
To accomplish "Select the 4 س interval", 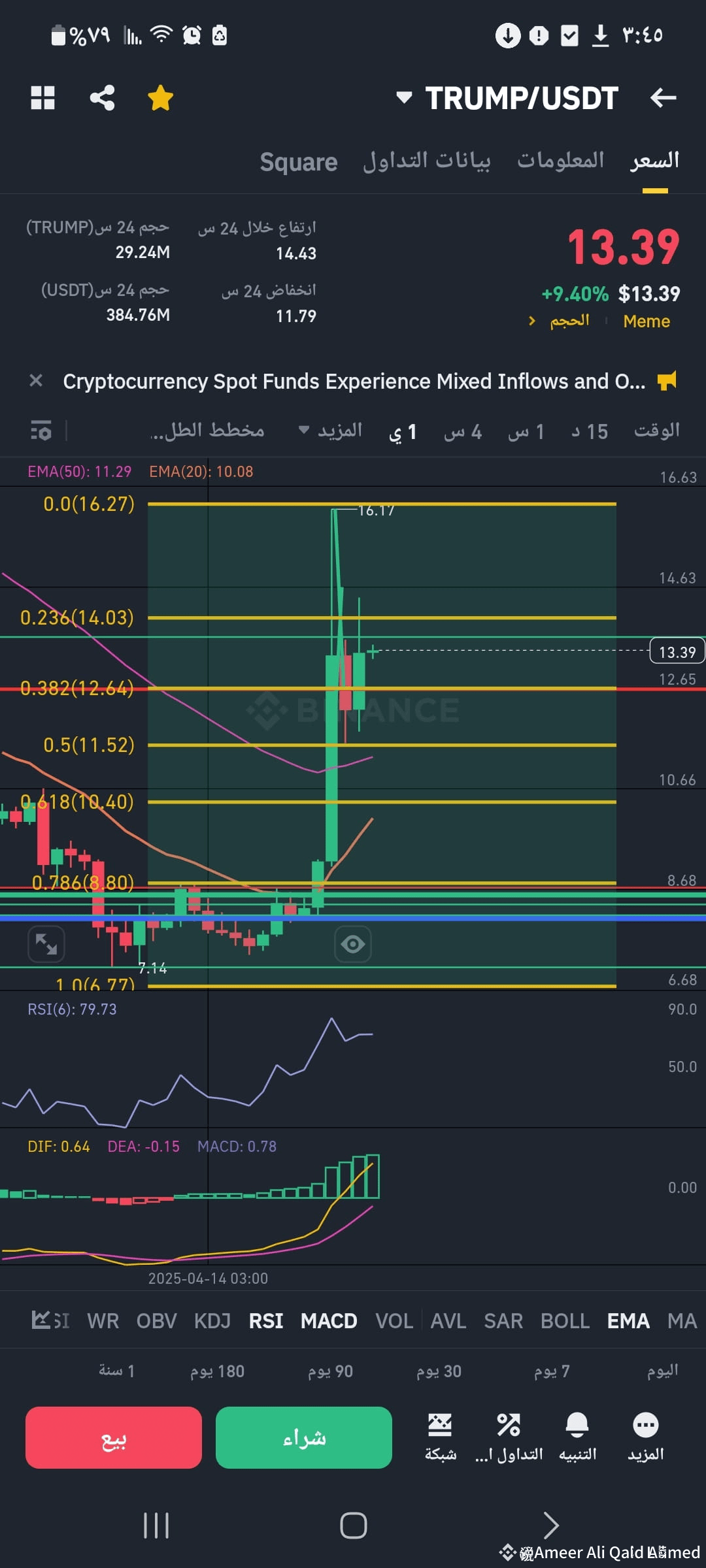I will tap(463, 431).
